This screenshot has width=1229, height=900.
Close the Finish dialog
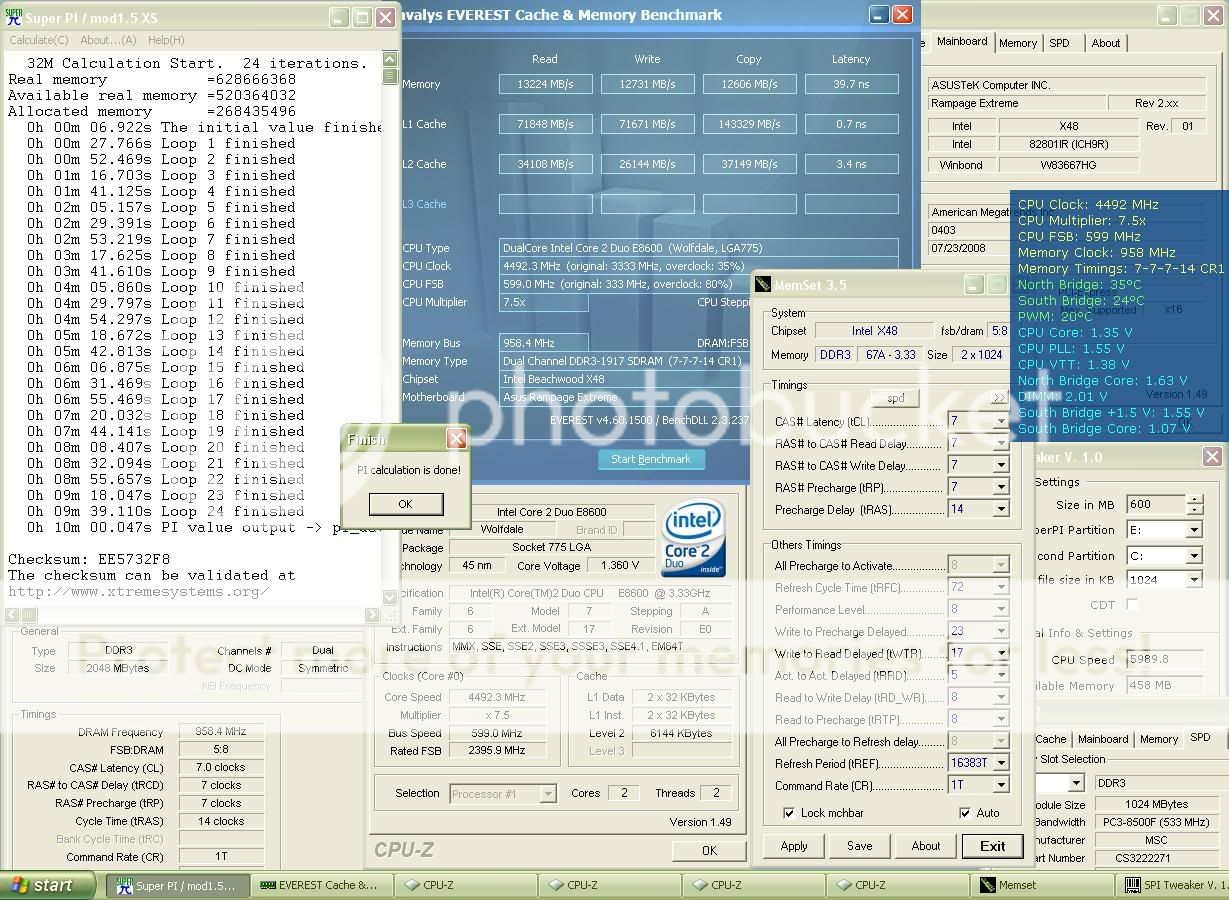[456, 439]
